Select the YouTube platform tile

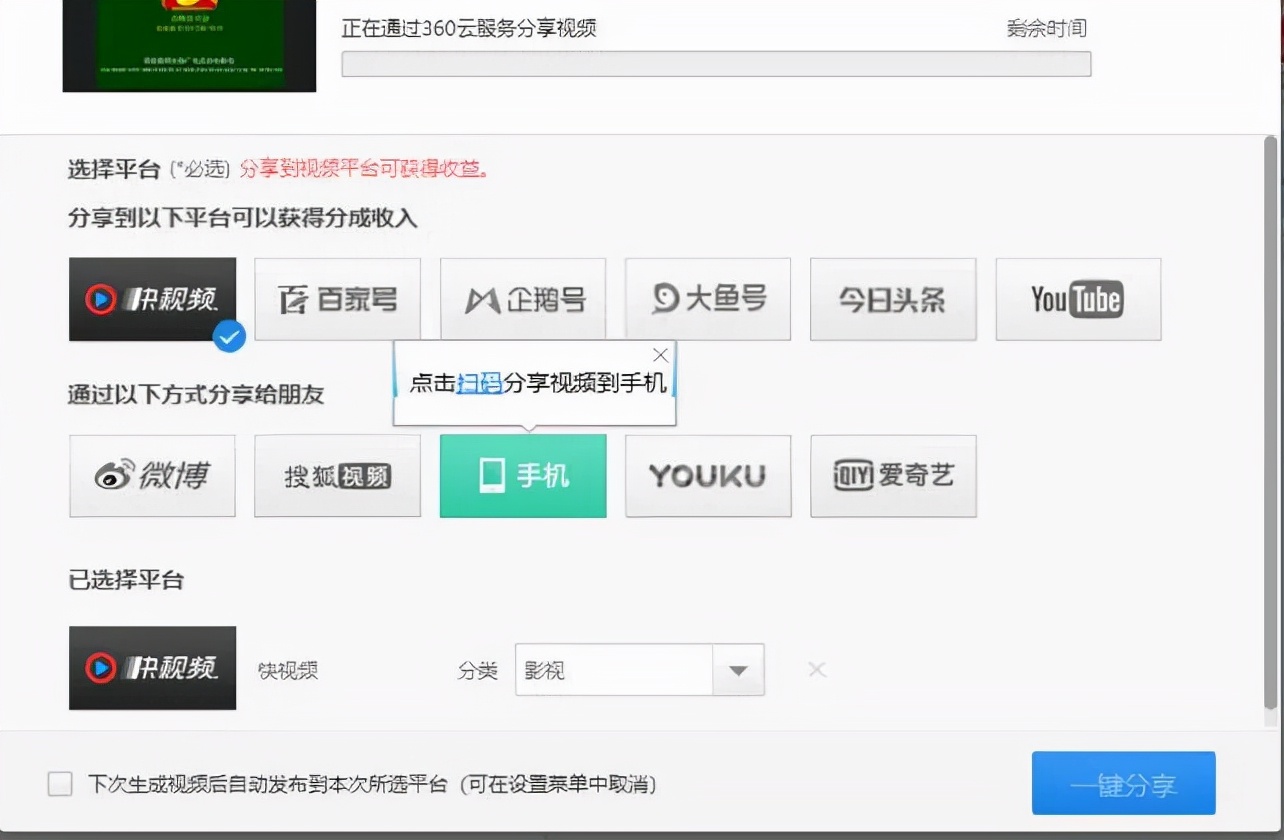(1078, 299)
